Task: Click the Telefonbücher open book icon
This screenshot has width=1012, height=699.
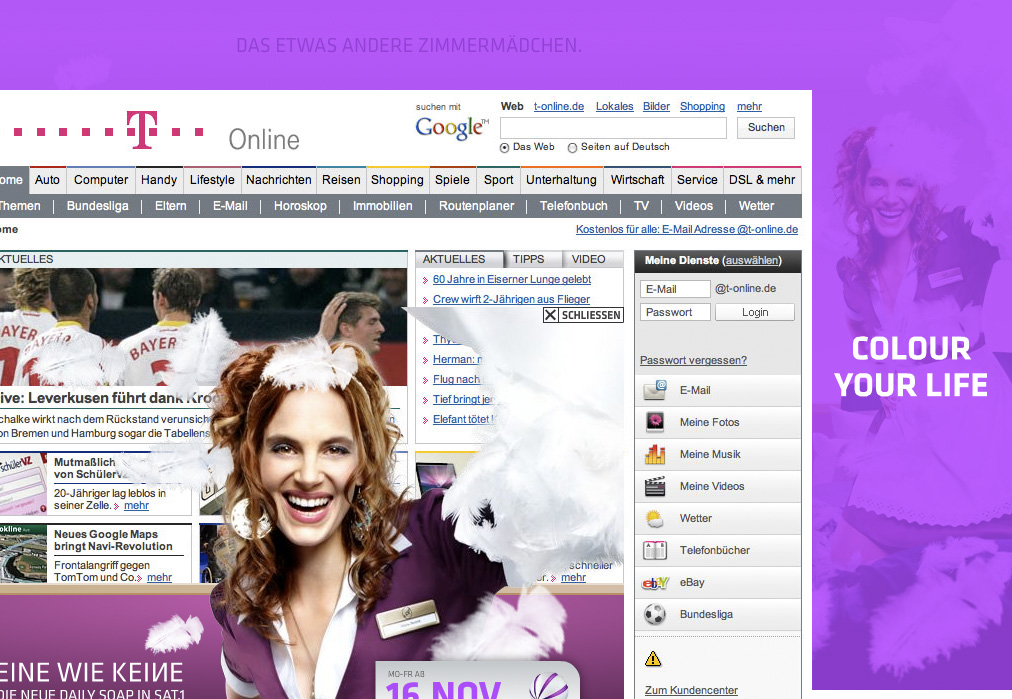Action: [654, 551]
